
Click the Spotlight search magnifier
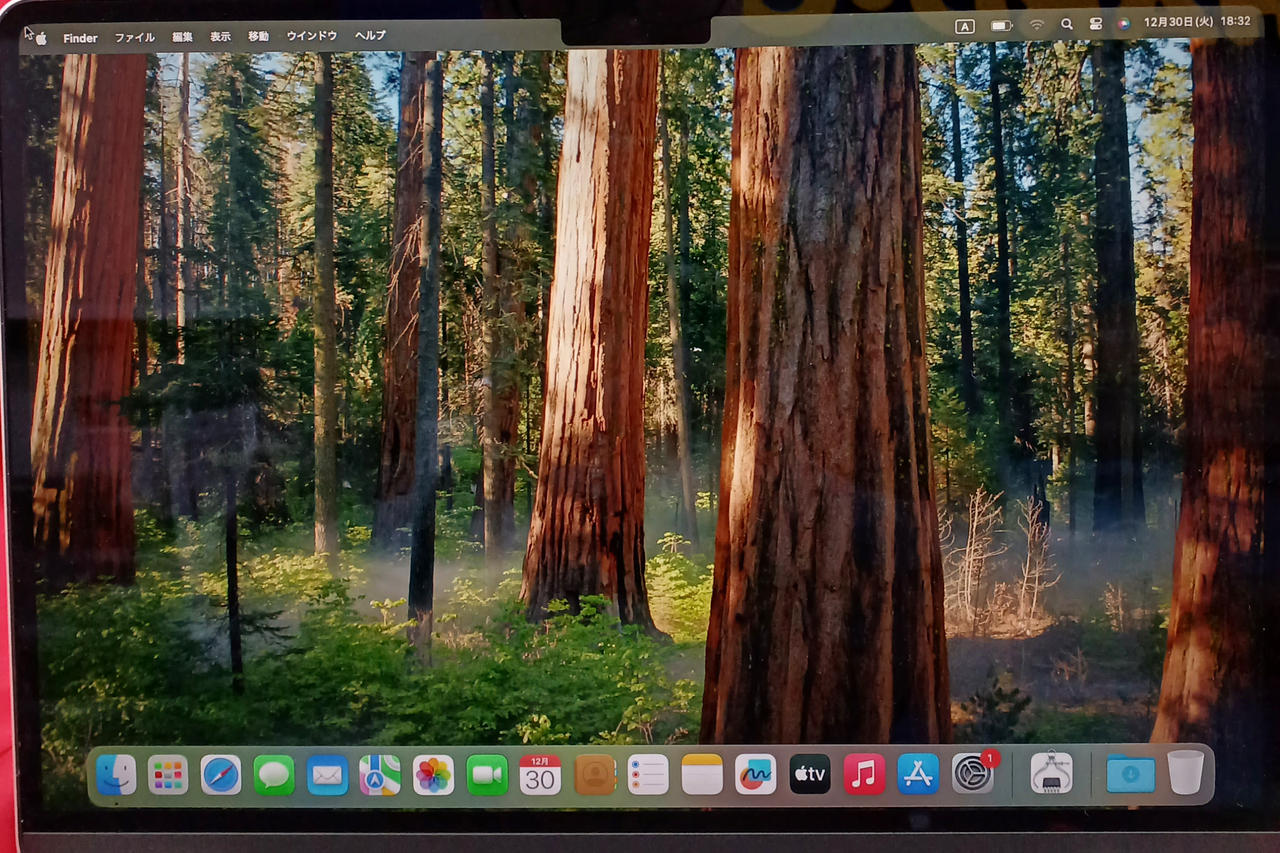1067,25
